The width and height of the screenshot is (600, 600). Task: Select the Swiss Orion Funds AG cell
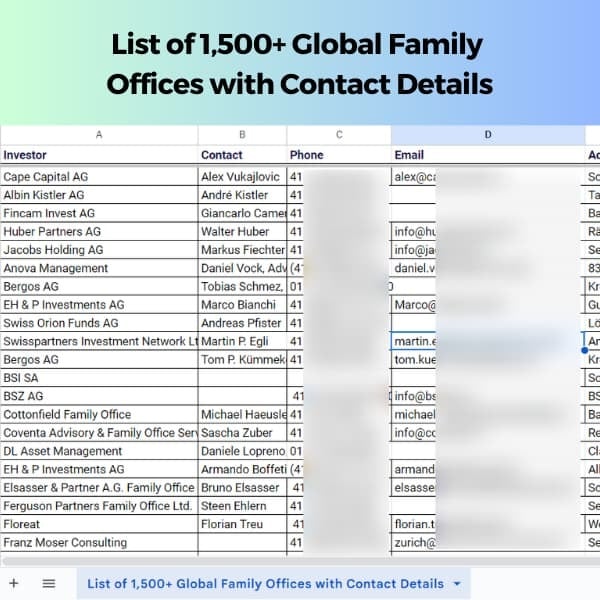click(99, 323)
